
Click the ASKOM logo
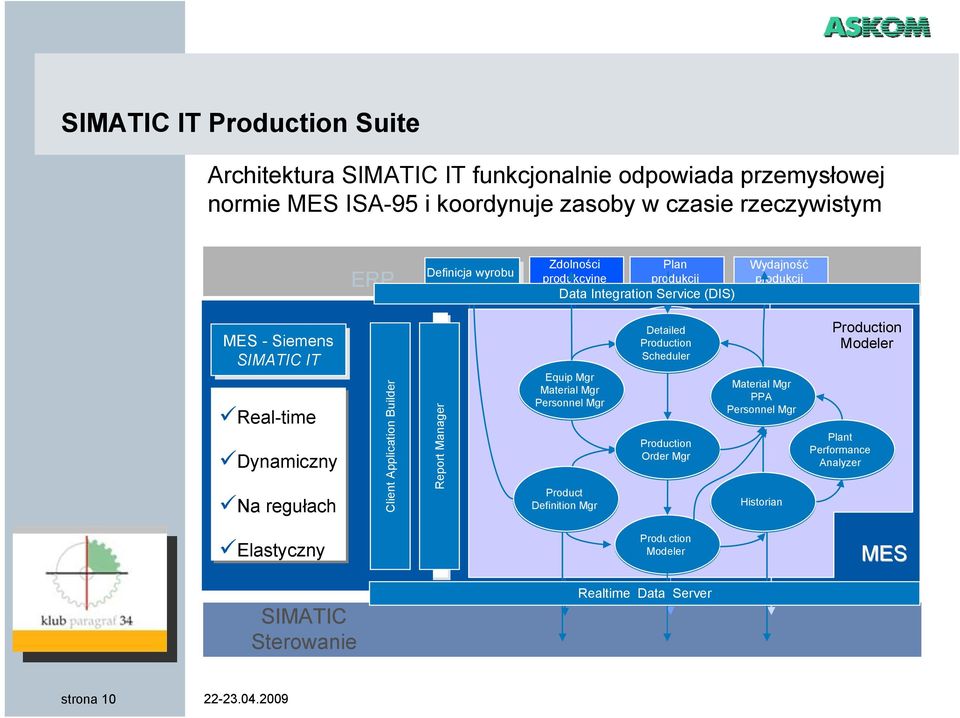pos(877,27)
